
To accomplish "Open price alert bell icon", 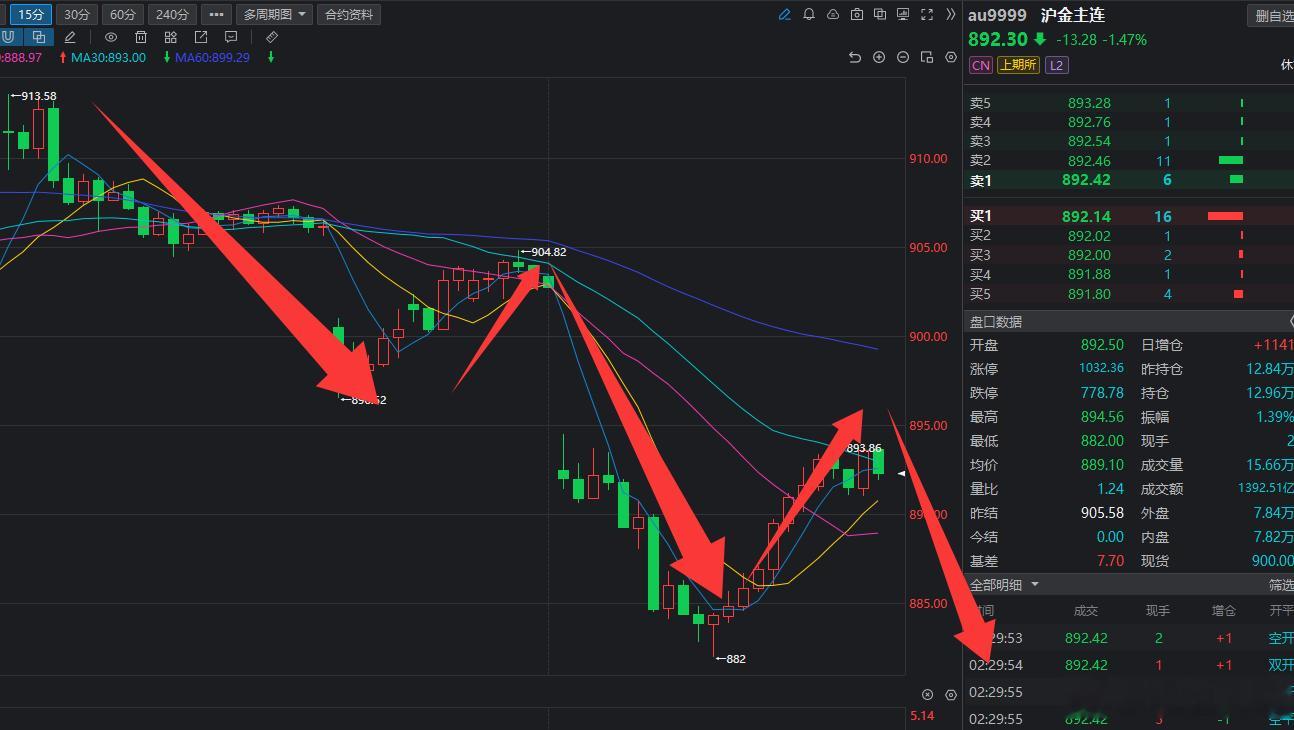I will coord(809,14).
